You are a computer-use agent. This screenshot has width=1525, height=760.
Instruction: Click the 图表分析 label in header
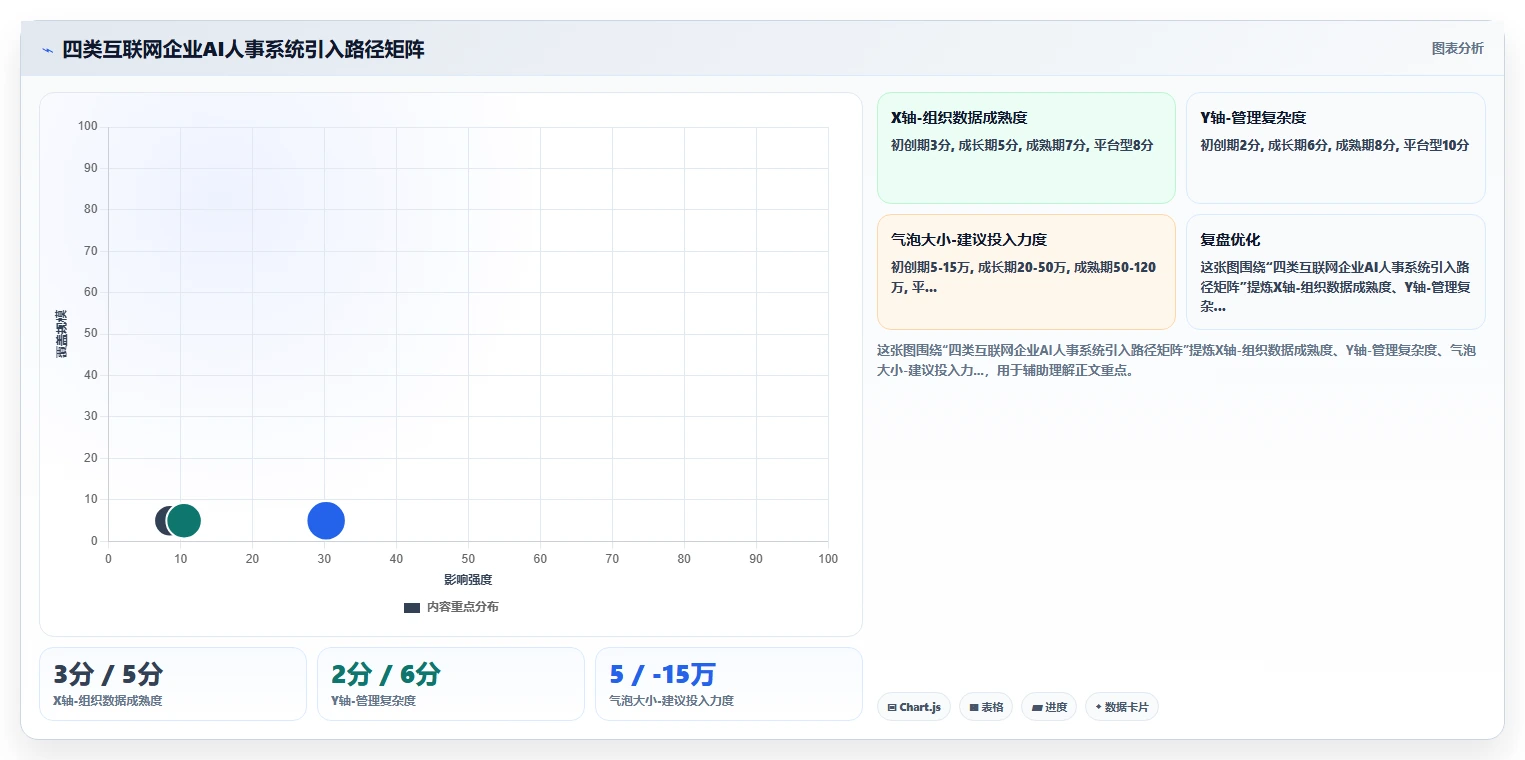(1457, 48)
